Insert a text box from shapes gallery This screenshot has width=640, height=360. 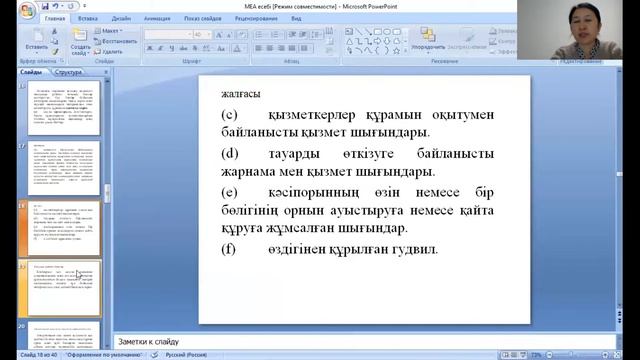[349, 31]
